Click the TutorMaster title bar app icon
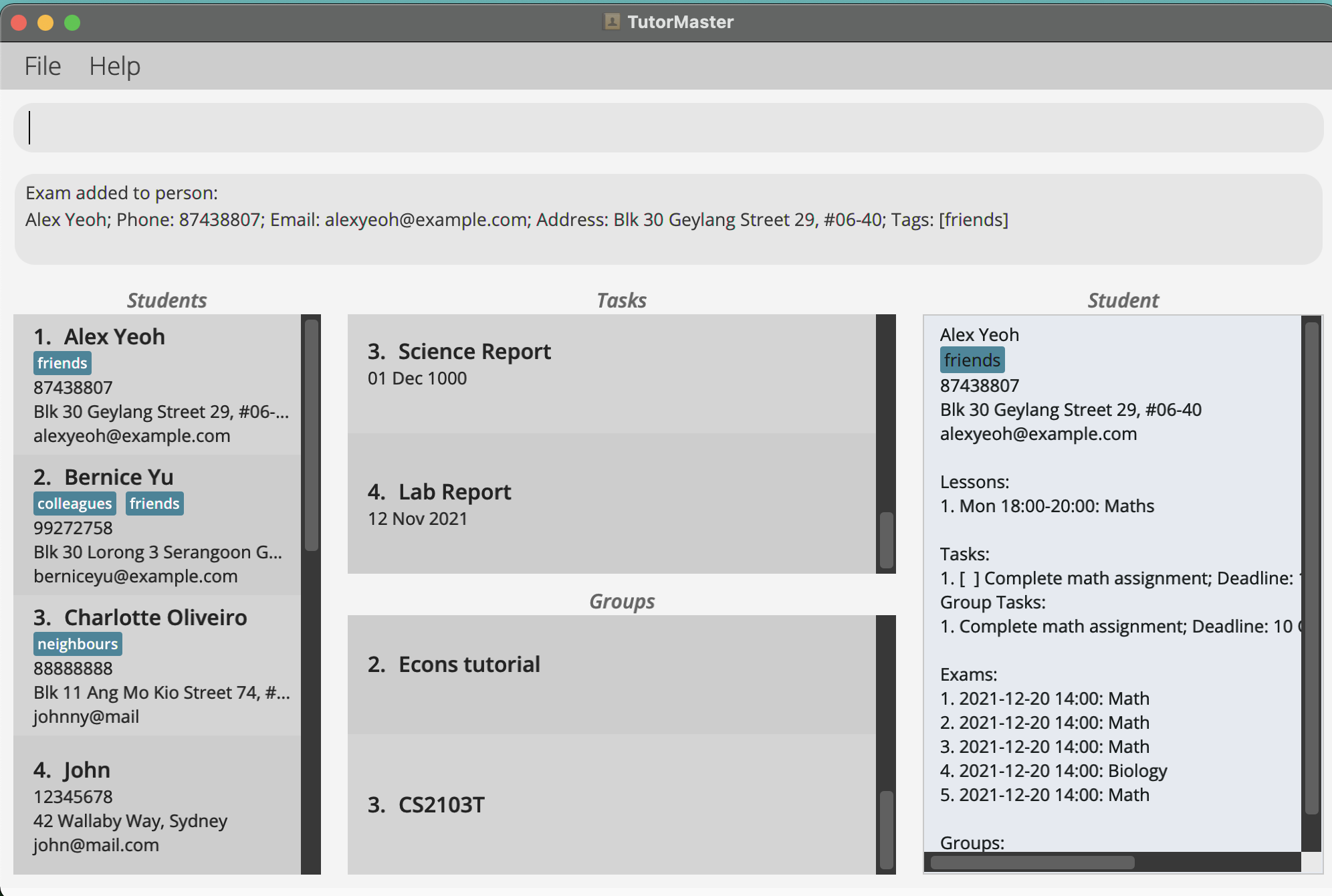 [611, 21]
